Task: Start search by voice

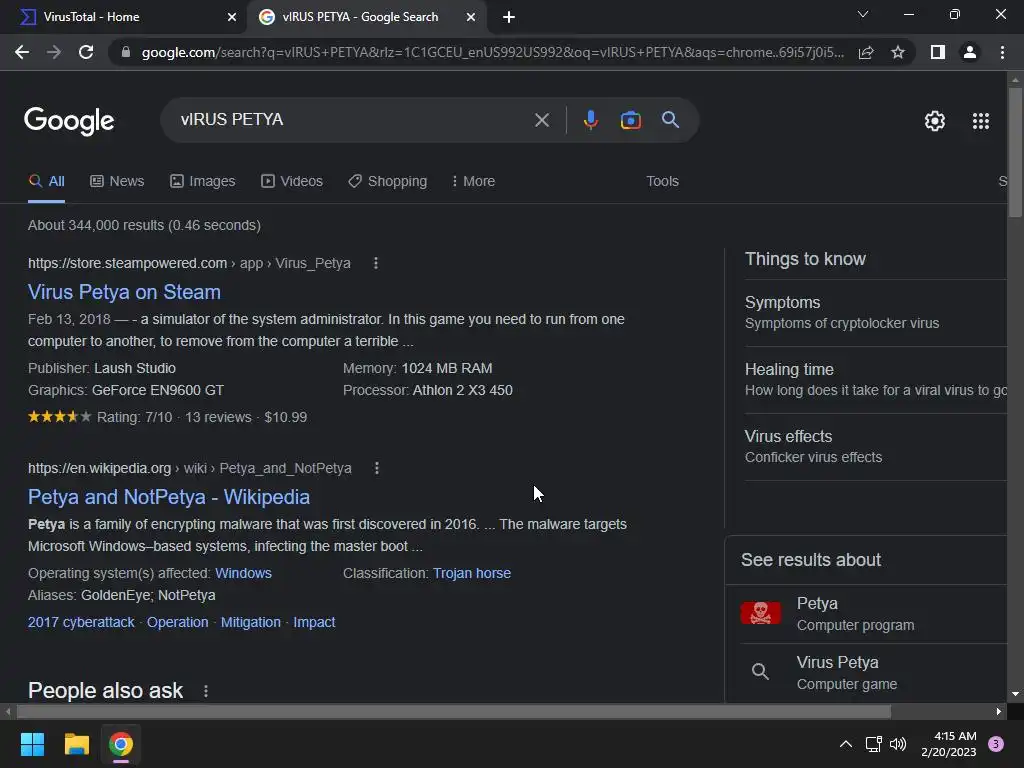Action: (590, 120)
